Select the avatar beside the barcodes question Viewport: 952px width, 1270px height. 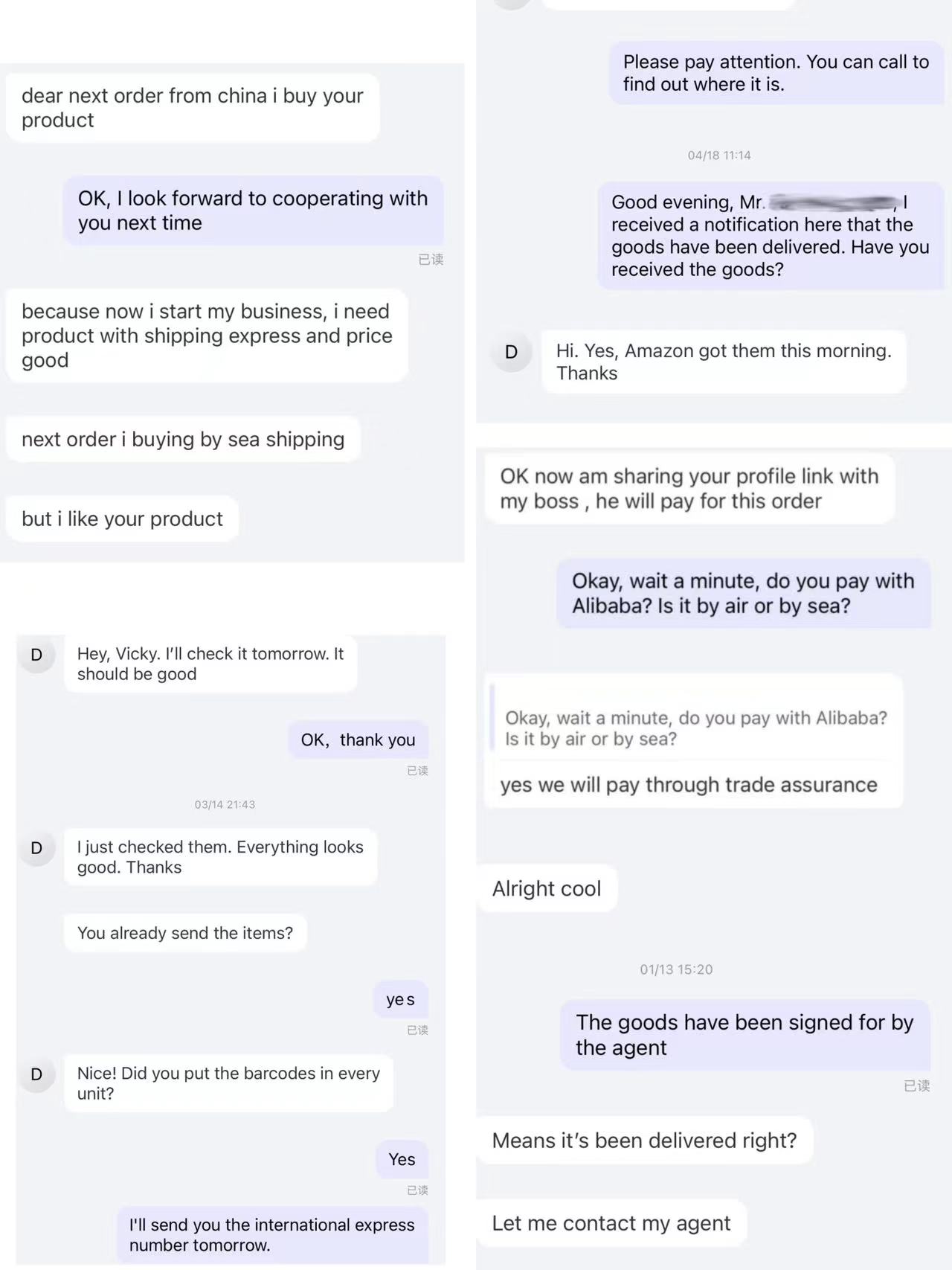pyautogui.click(x=36, y=1074)
